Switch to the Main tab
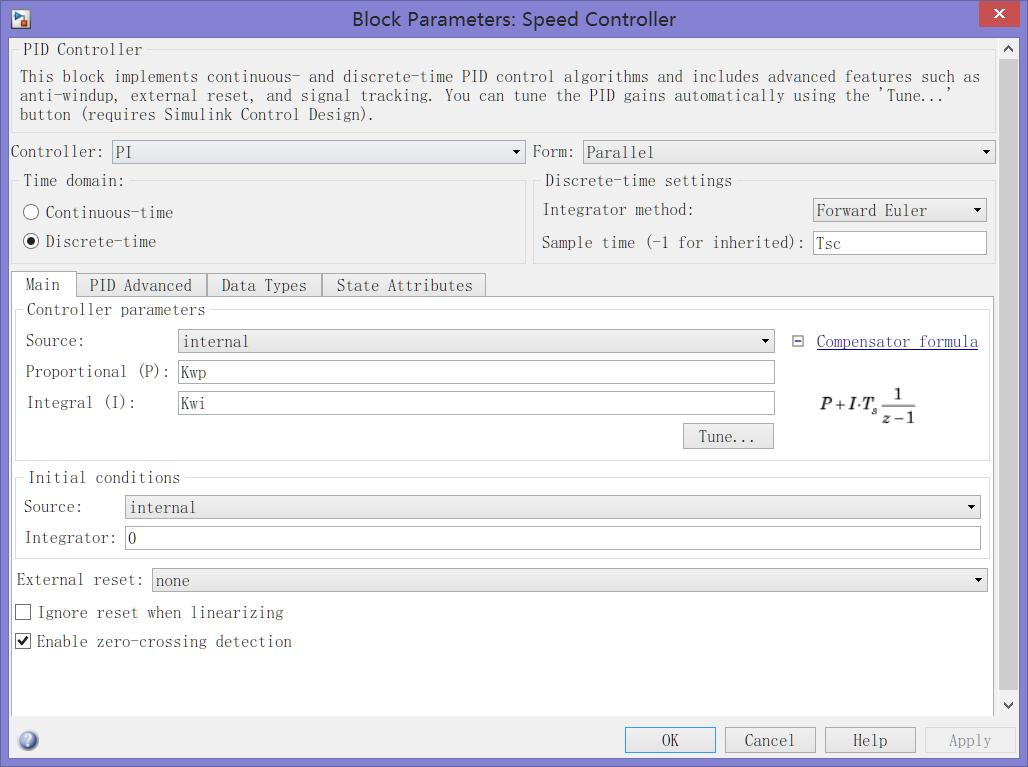 (43, 285)
